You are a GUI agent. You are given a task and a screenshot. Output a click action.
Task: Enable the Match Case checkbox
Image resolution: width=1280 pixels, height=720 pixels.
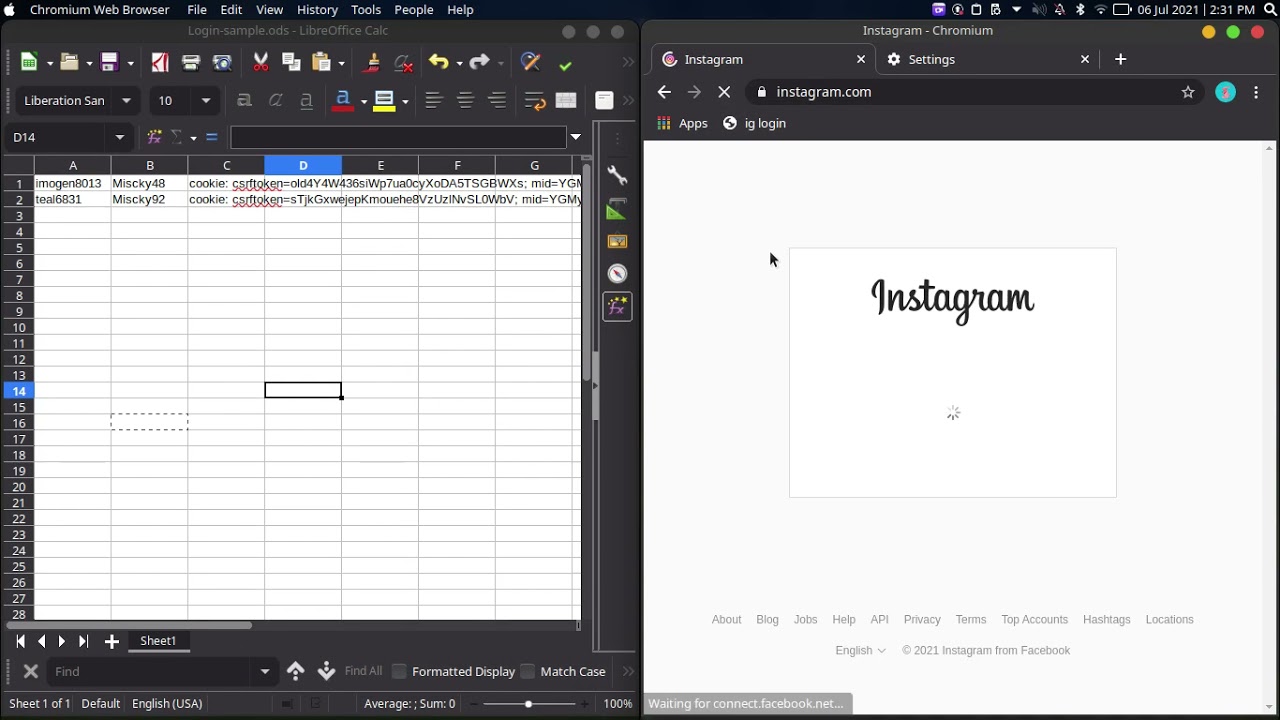528,671
